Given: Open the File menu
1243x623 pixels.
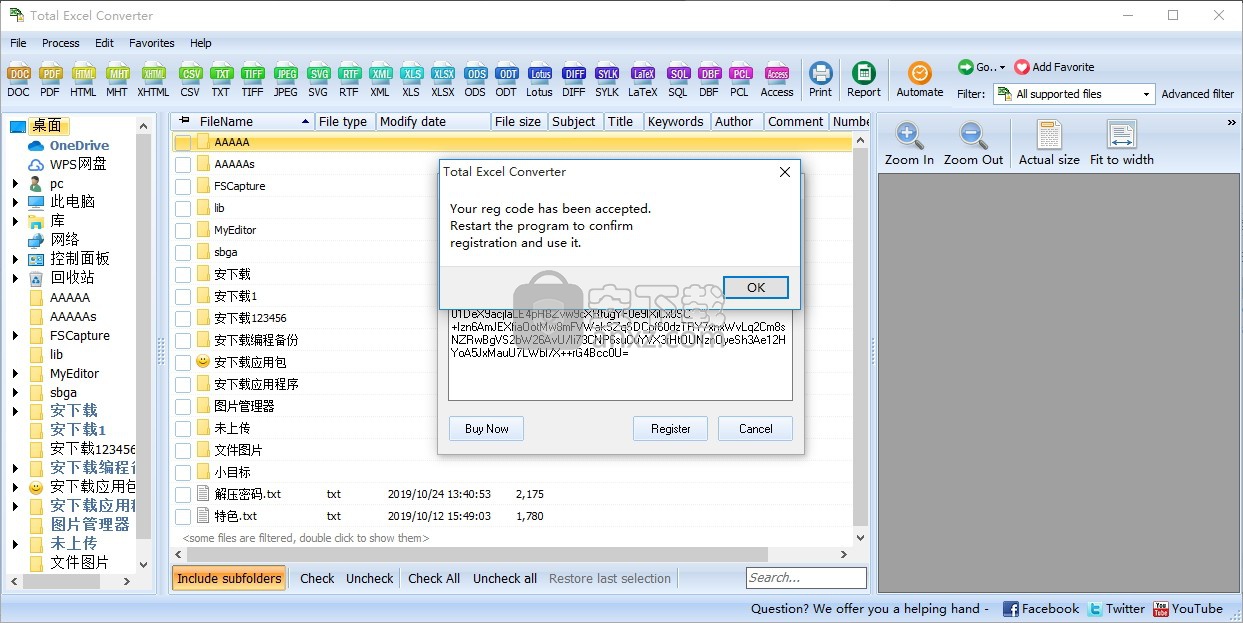Looking at the screenshot, I should point(18,43).
